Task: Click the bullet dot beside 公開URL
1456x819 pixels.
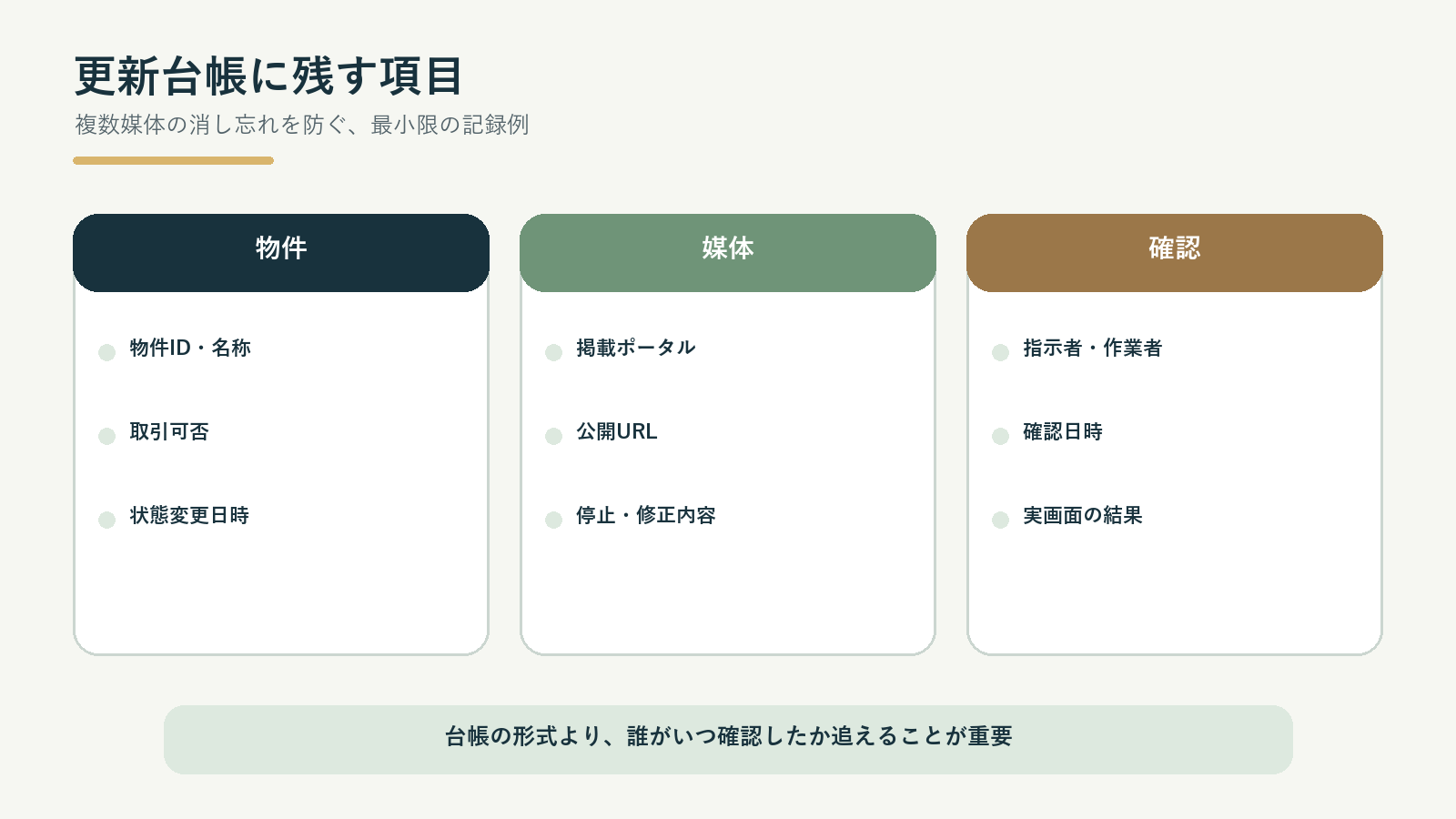Action: 553,436
